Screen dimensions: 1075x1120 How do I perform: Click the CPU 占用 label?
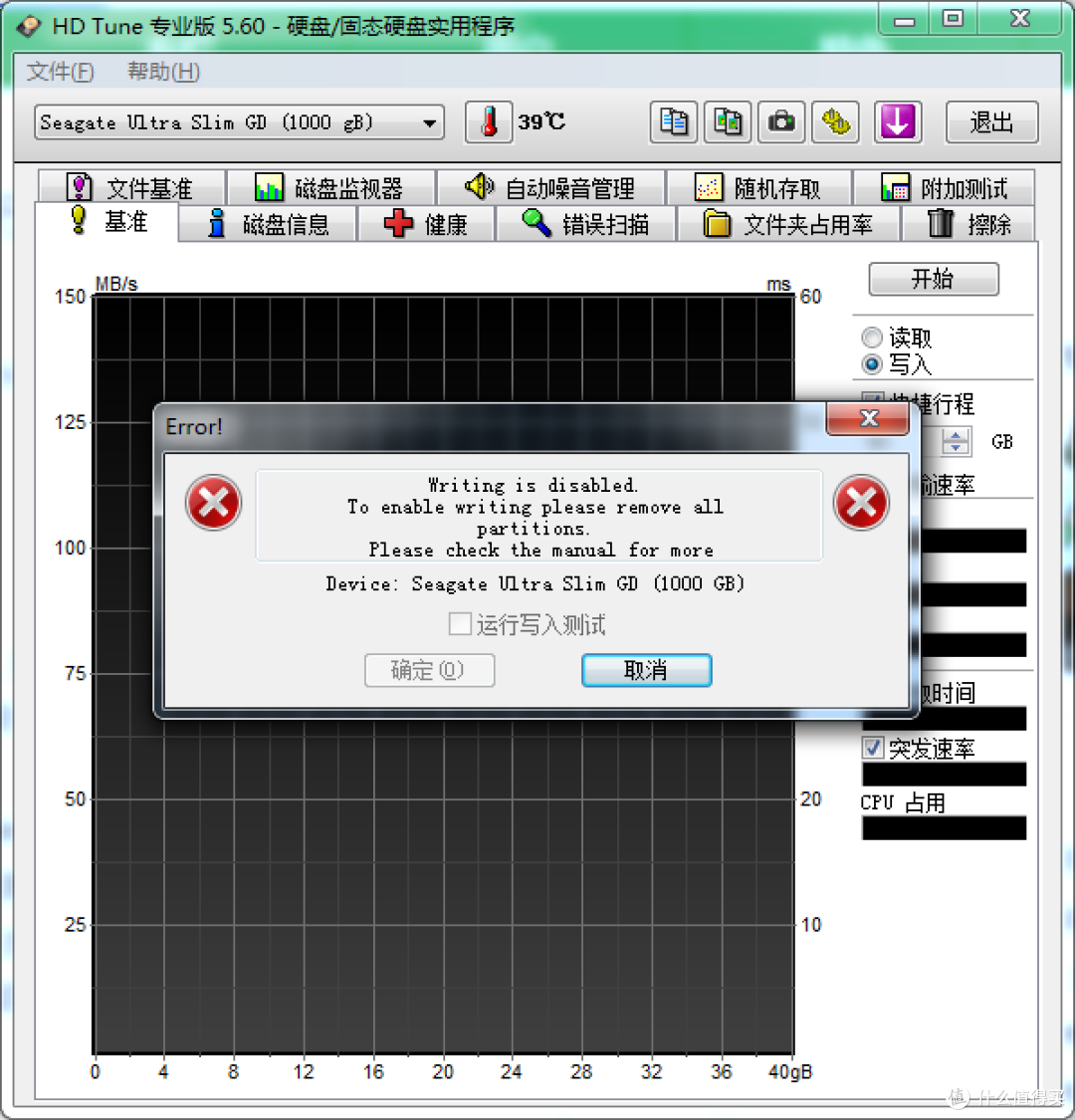tap(903, 802)
